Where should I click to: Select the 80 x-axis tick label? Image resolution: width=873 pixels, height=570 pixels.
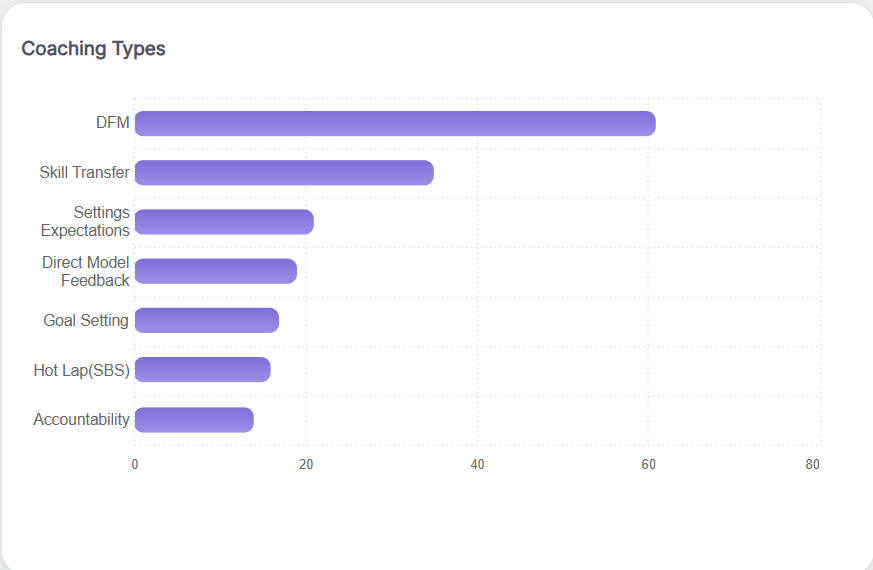pyautogui.click(x=812, y=464)
